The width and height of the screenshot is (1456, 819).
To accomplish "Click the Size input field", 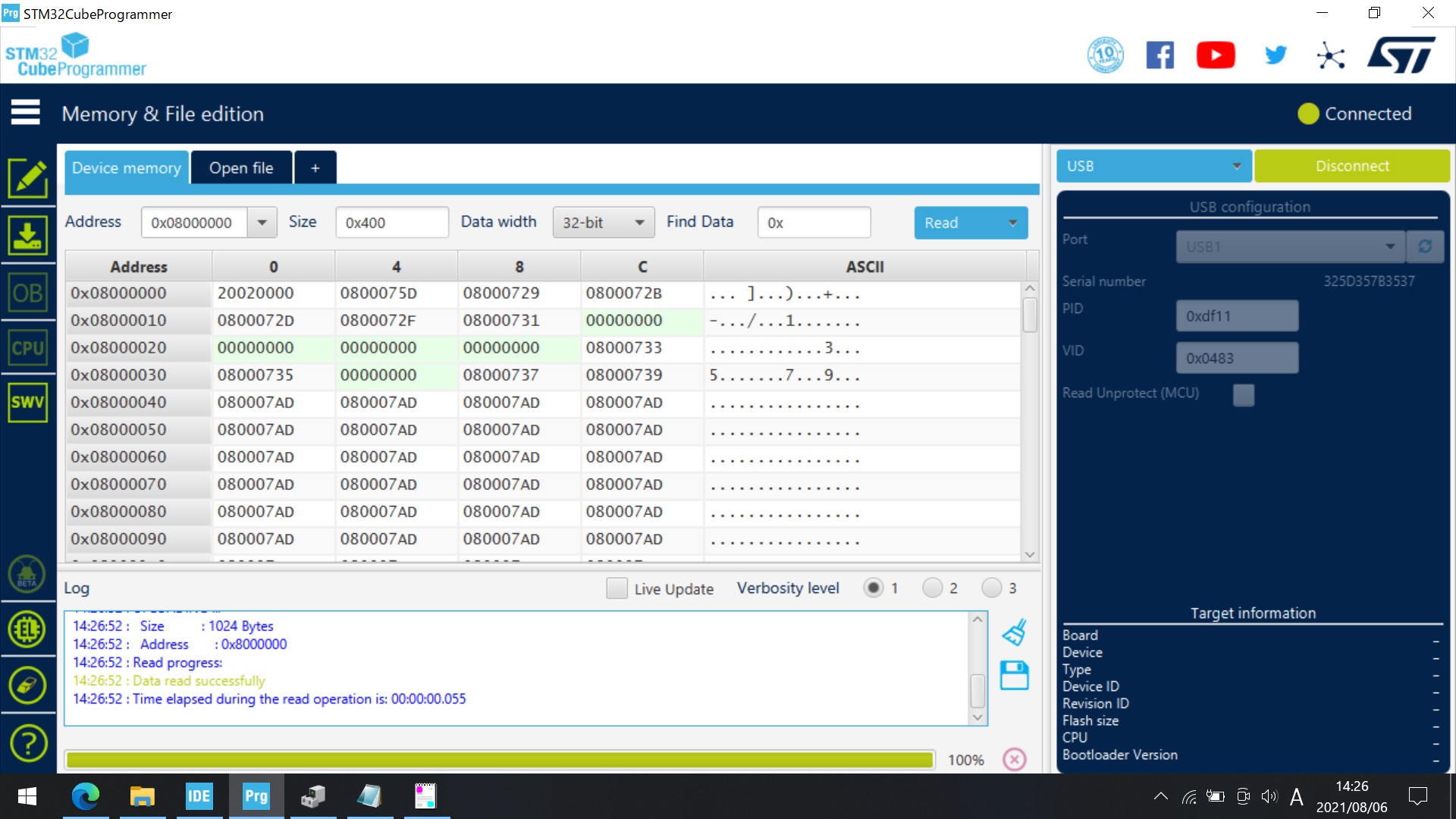I will coord(392,222).
